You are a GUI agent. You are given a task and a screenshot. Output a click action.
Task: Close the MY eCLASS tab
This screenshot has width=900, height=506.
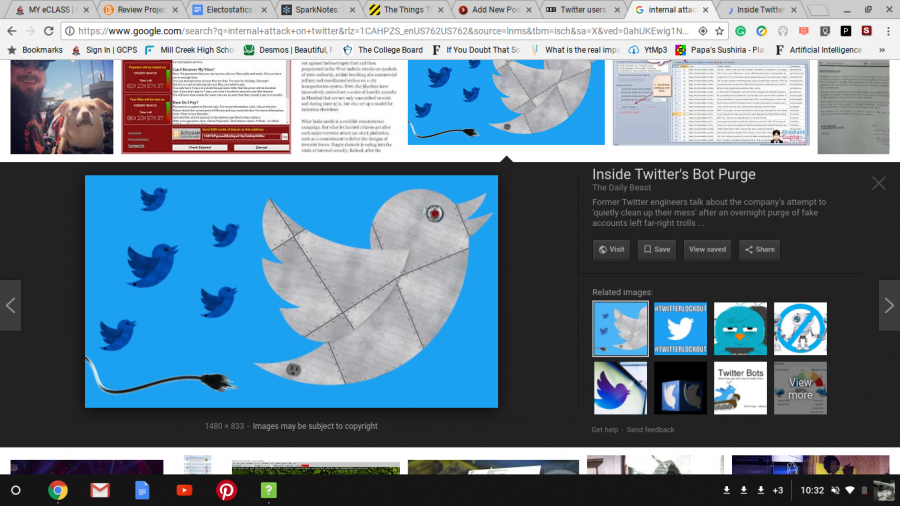pyautogui.click(x=86, y=10)
